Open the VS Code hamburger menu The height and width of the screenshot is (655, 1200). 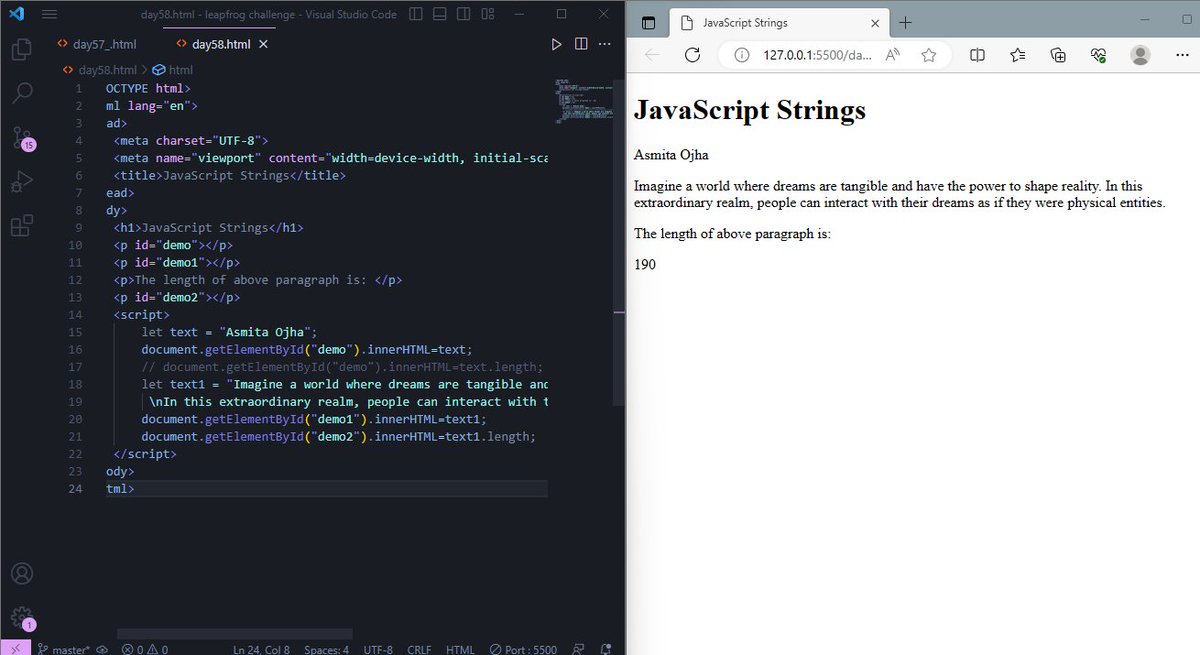(x=49, y=14)
